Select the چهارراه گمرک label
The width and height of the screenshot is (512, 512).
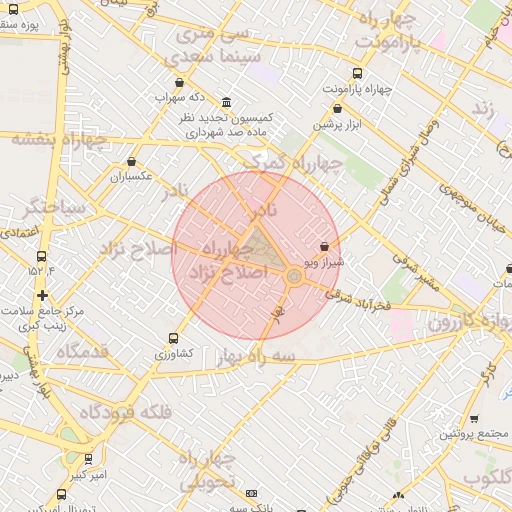[x=293, y=162]
